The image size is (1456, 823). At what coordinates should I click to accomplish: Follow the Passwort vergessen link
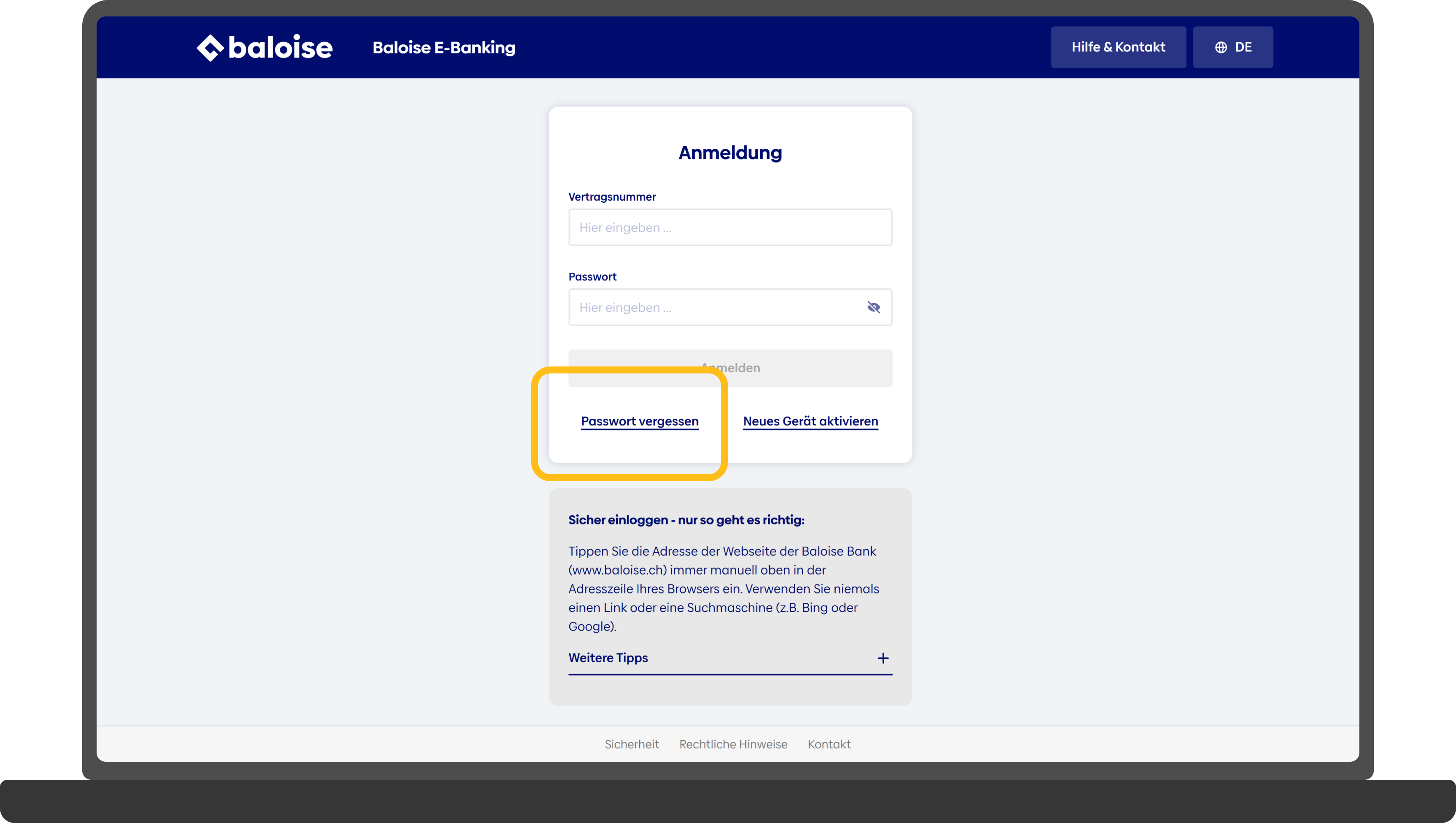pos(640,422)
